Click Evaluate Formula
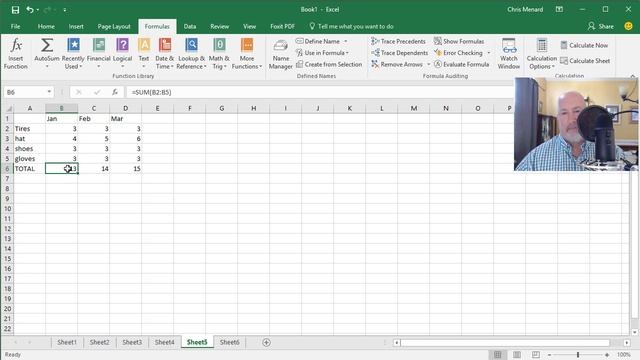640x360 pixels. 462,64
